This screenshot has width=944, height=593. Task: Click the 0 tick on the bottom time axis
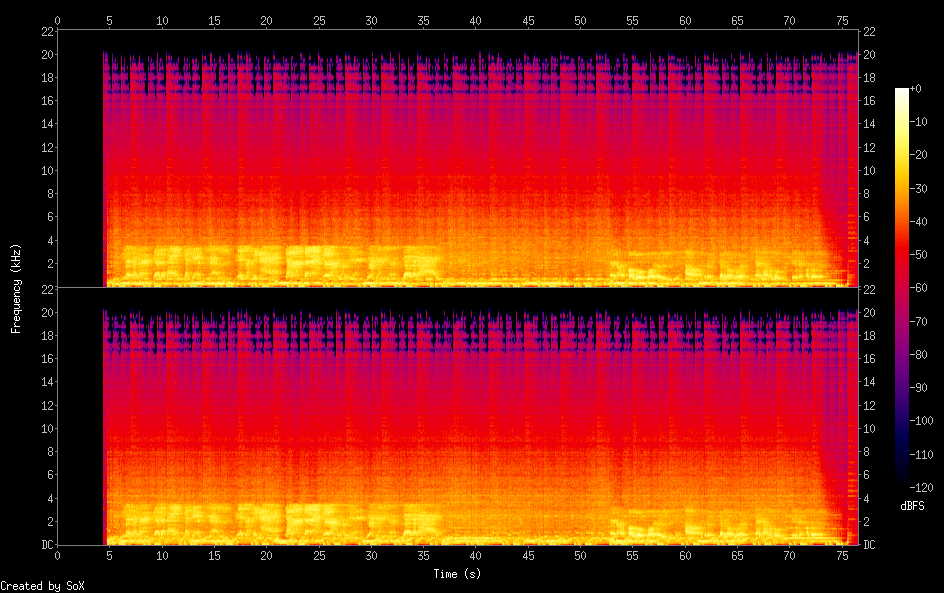click(58, 555)
